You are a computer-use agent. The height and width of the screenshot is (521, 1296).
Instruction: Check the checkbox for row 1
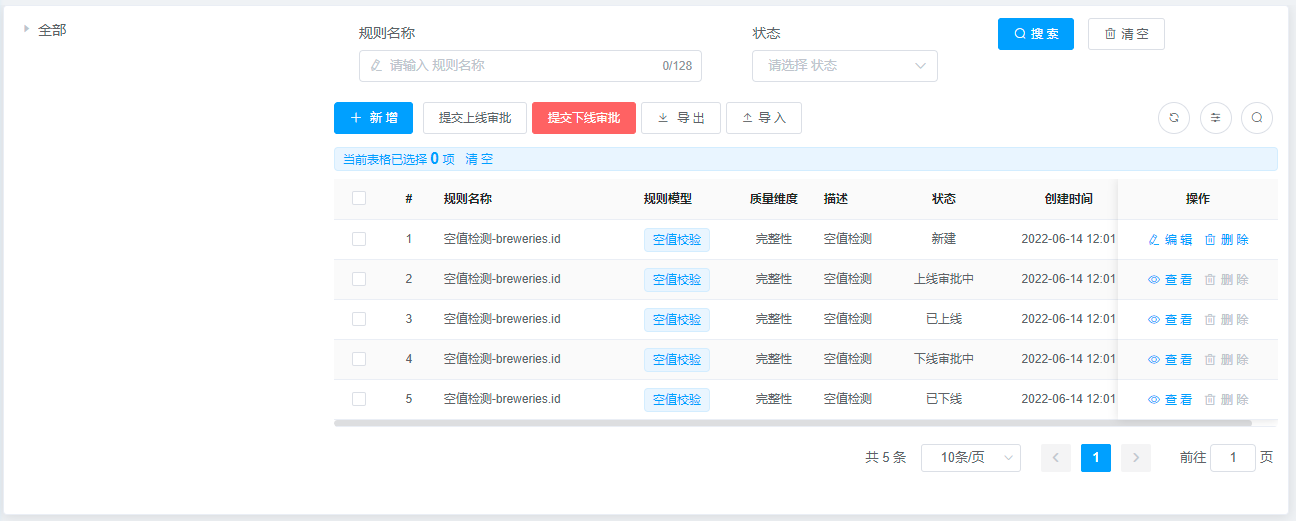tap(359, 239)
